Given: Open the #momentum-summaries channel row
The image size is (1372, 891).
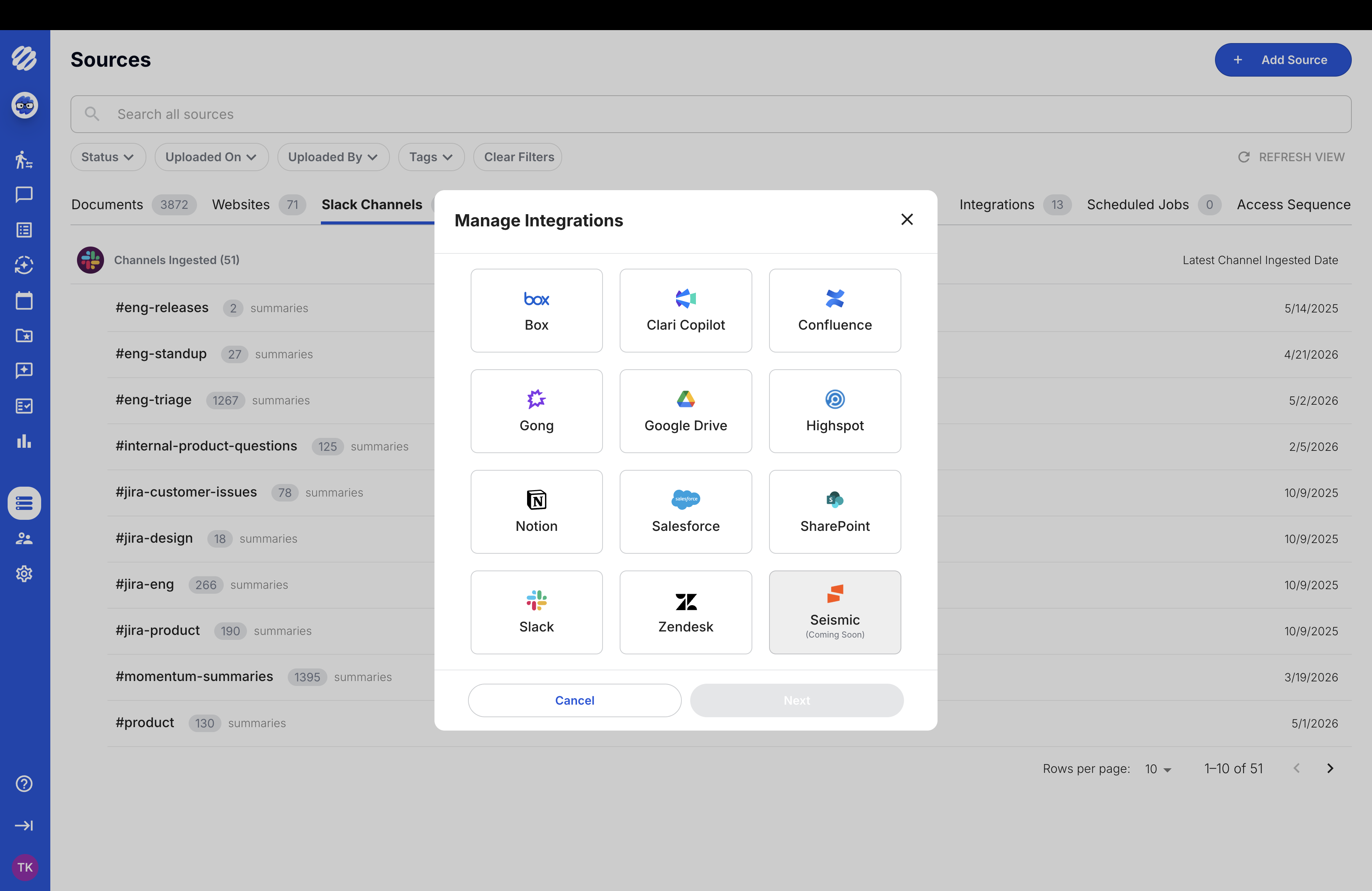Looking at the screenshot, I should click(x=729, y=676).
